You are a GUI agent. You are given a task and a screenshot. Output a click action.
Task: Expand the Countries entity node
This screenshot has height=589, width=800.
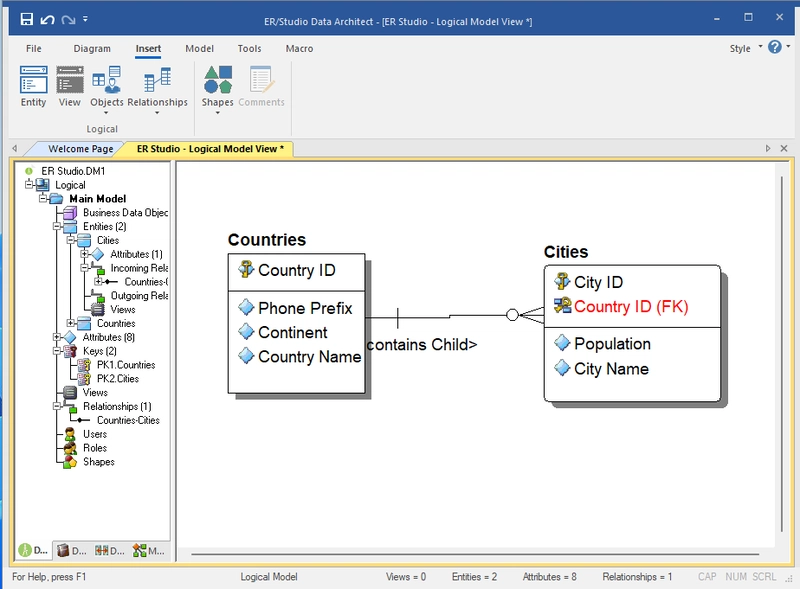[70, 323]
